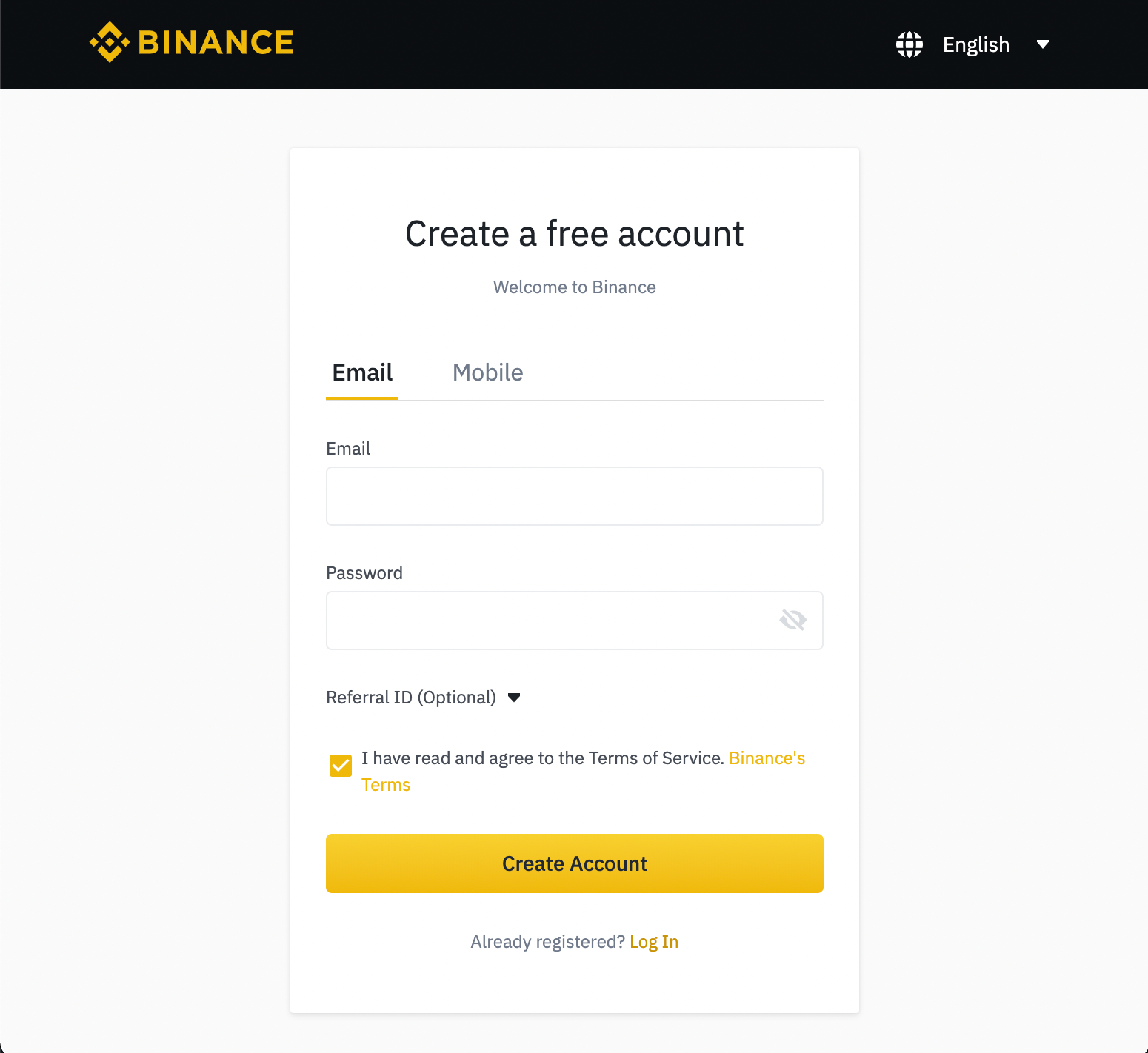The width and height of the screenshot is (1148, 1053).
Task: Switch to the Mobile tab
Action: (487, 372)
